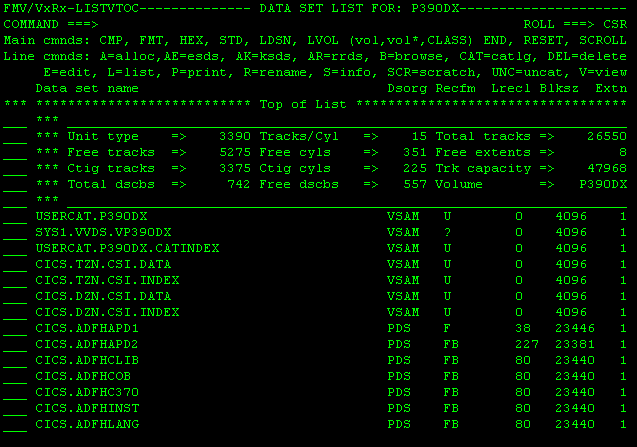This screenshot has height=447, width=637.
Task: Click line command field beside CICS.DZN.CSI.INDEX
Action: click(15, 313)
